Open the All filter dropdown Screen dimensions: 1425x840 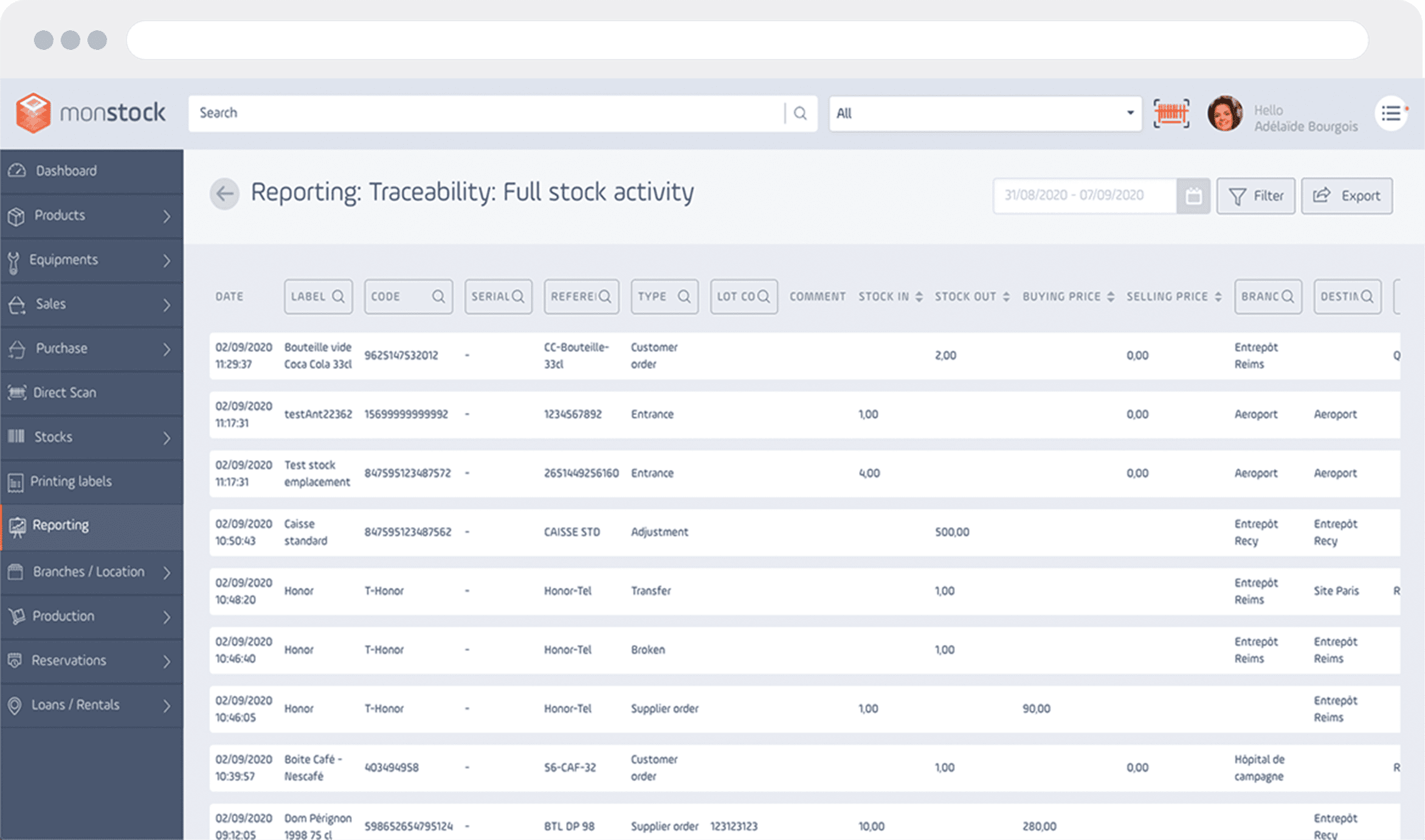click(984, 113)
